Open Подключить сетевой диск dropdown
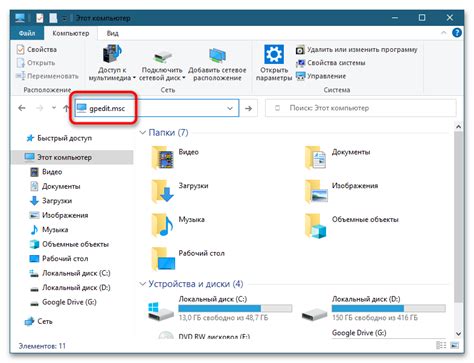 coord(162,63)
